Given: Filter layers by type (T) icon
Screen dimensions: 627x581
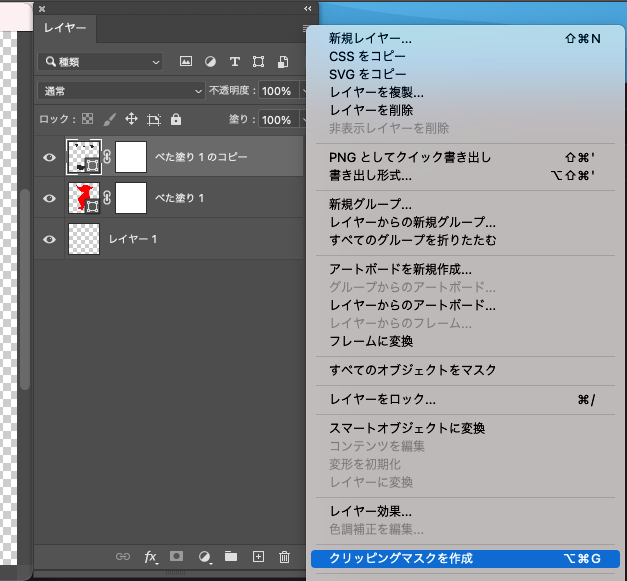Looking at the screenshot, I should pyautogui.click(x=235, y=62).
